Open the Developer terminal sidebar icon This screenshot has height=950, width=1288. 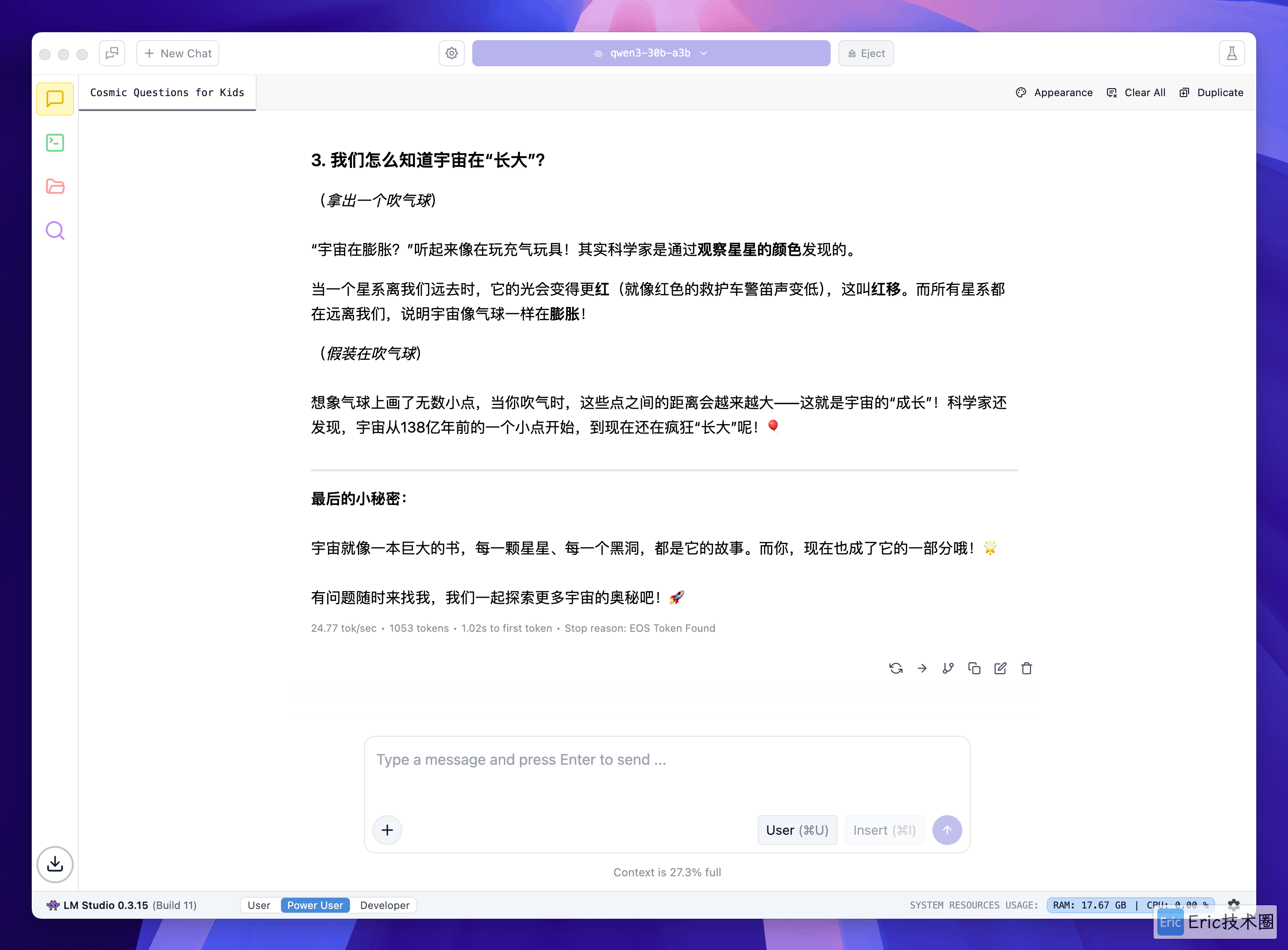55,143
